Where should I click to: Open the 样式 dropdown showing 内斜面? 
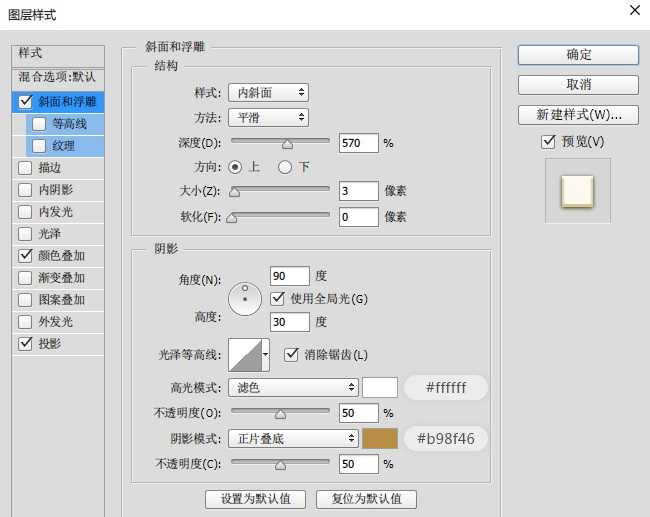268,93
